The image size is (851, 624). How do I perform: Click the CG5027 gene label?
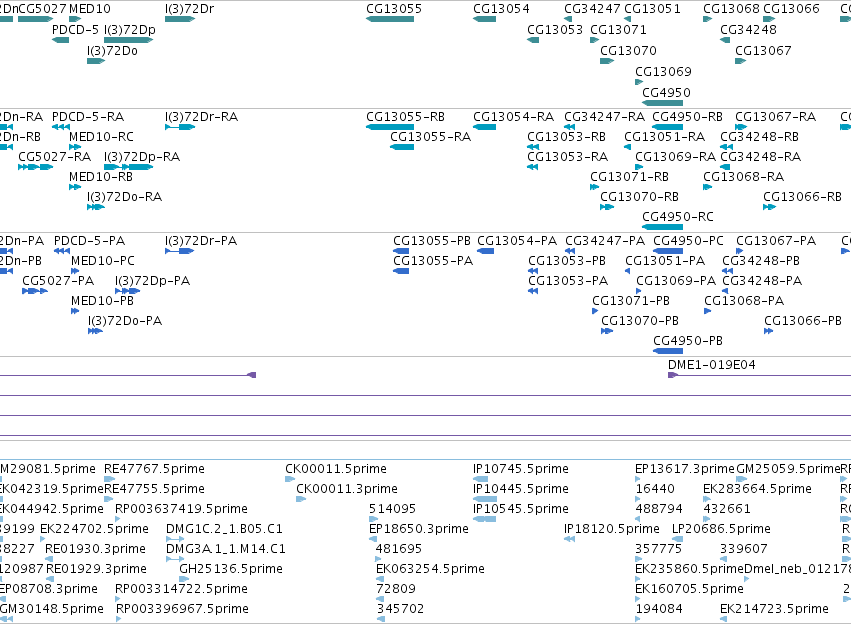pyautogui.click(x=42, y=9)
